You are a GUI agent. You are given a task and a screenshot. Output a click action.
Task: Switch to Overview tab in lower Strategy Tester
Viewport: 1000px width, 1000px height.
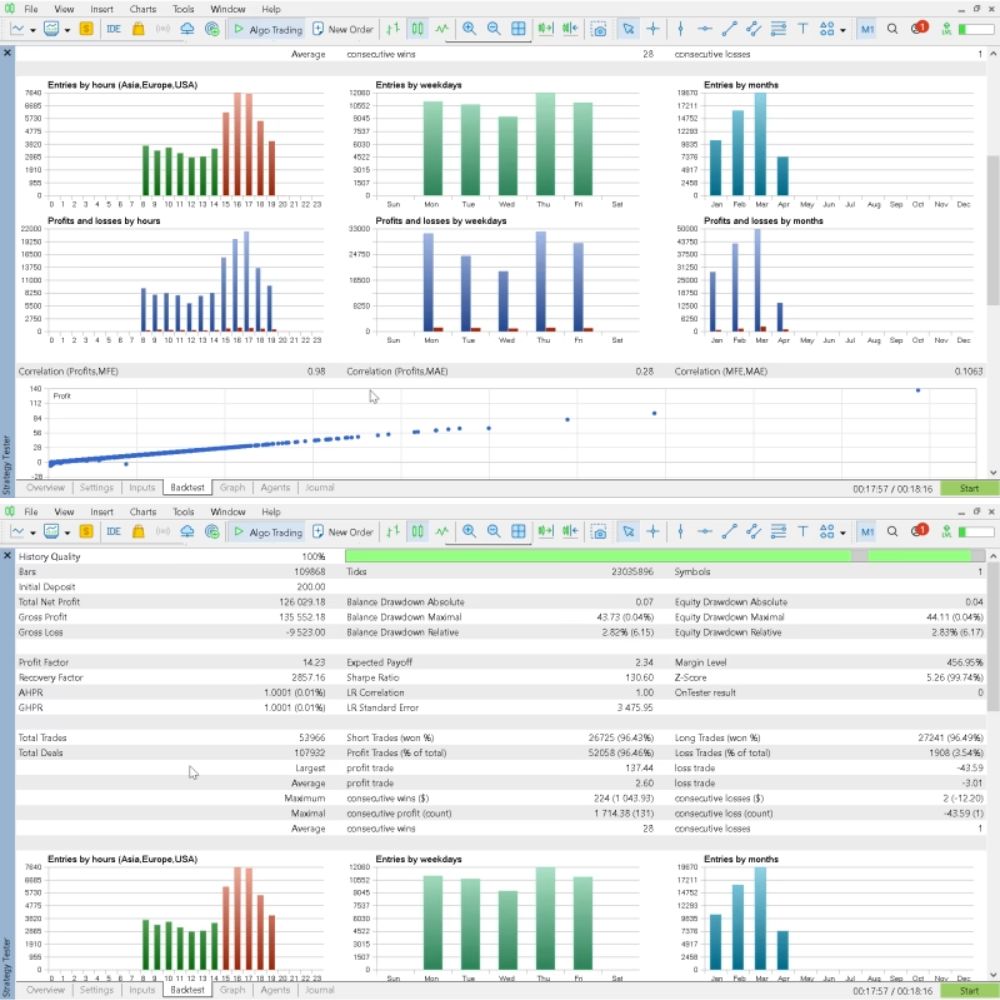45,990
